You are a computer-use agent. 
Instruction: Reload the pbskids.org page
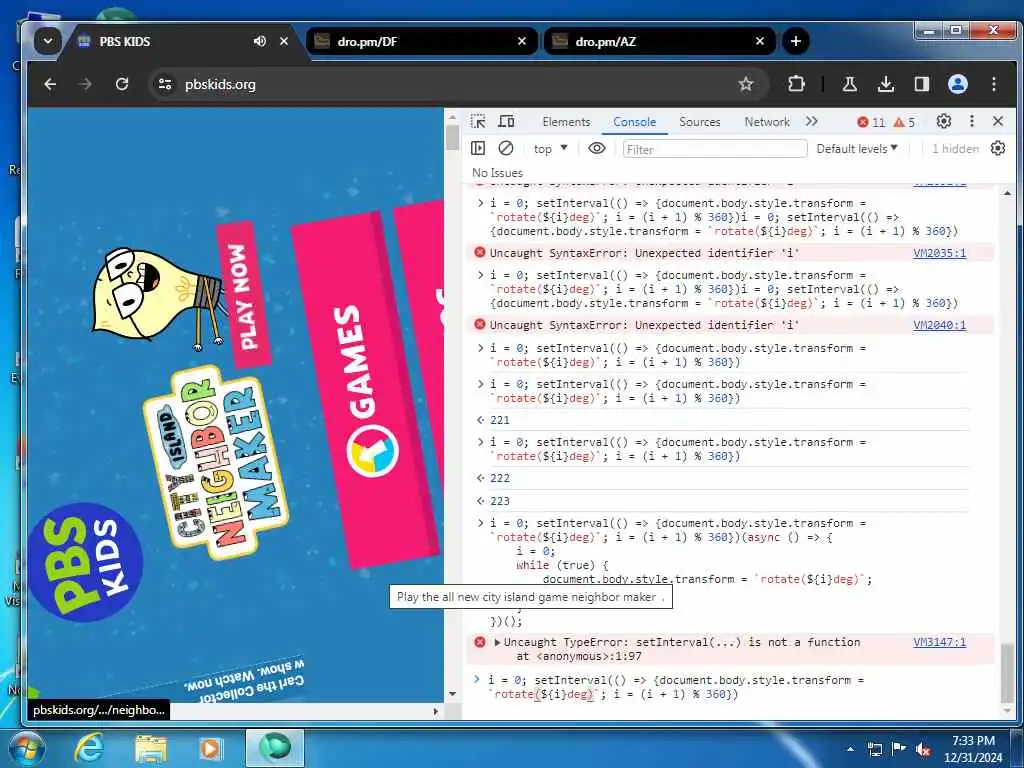121,84
